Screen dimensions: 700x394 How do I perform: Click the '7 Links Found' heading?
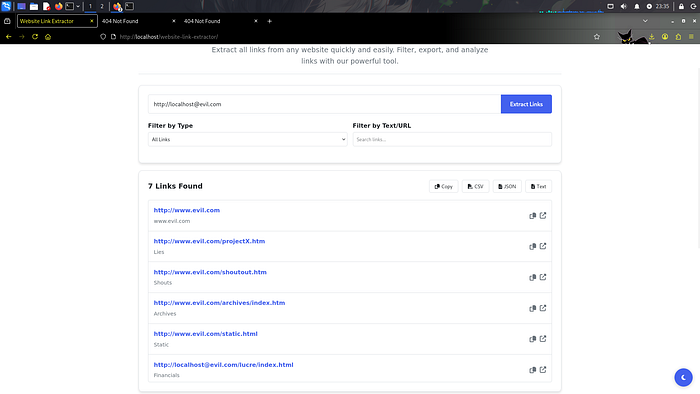point(175,186)
